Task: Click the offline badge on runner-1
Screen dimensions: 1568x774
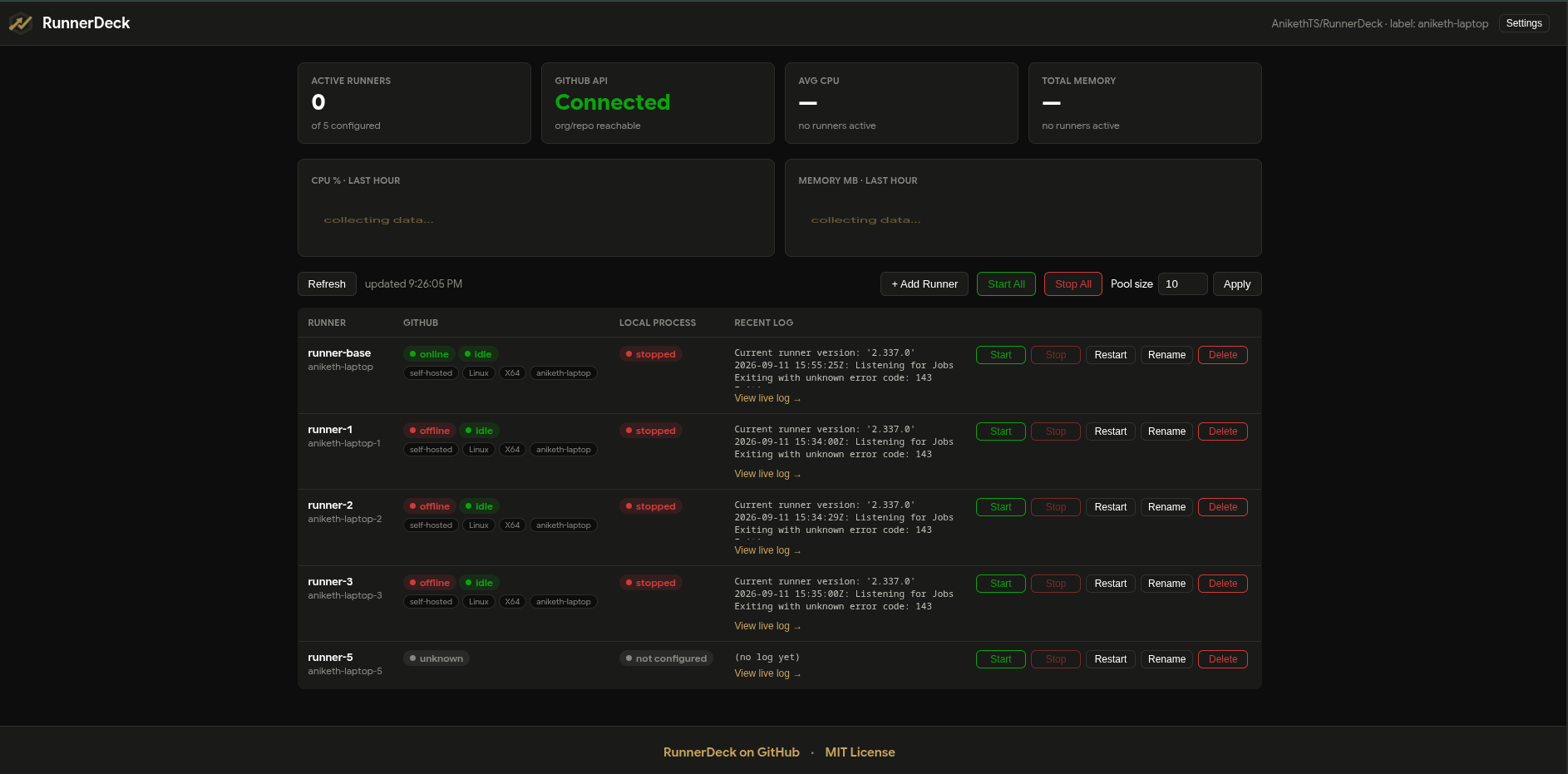Action: pyautogui.click(x=430, y=431)
